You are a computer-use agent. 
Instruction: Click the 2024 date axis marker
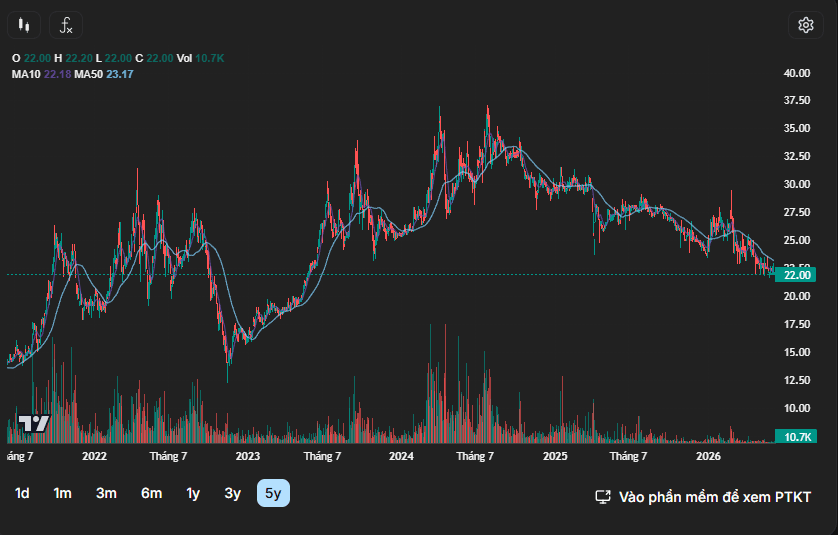401,456
